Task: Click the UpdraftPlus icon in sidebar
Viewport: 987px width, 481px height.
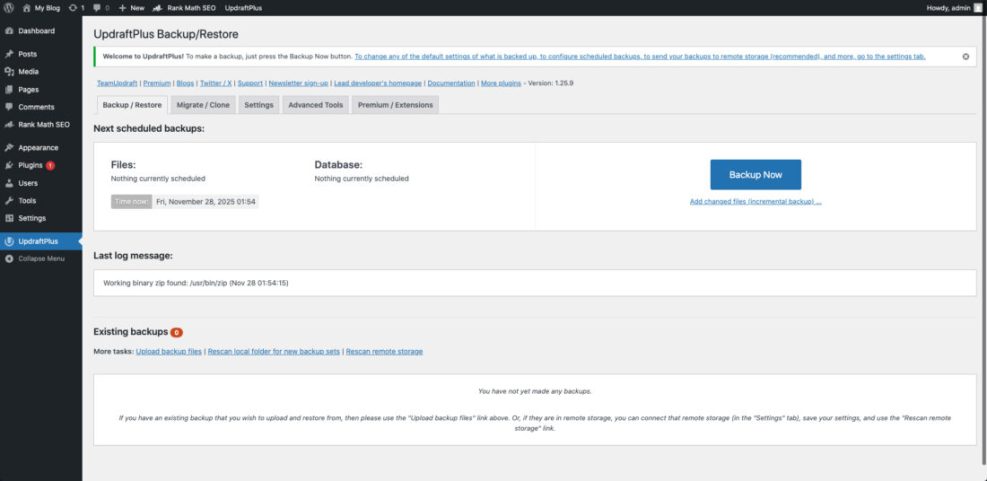Action: 9,241
